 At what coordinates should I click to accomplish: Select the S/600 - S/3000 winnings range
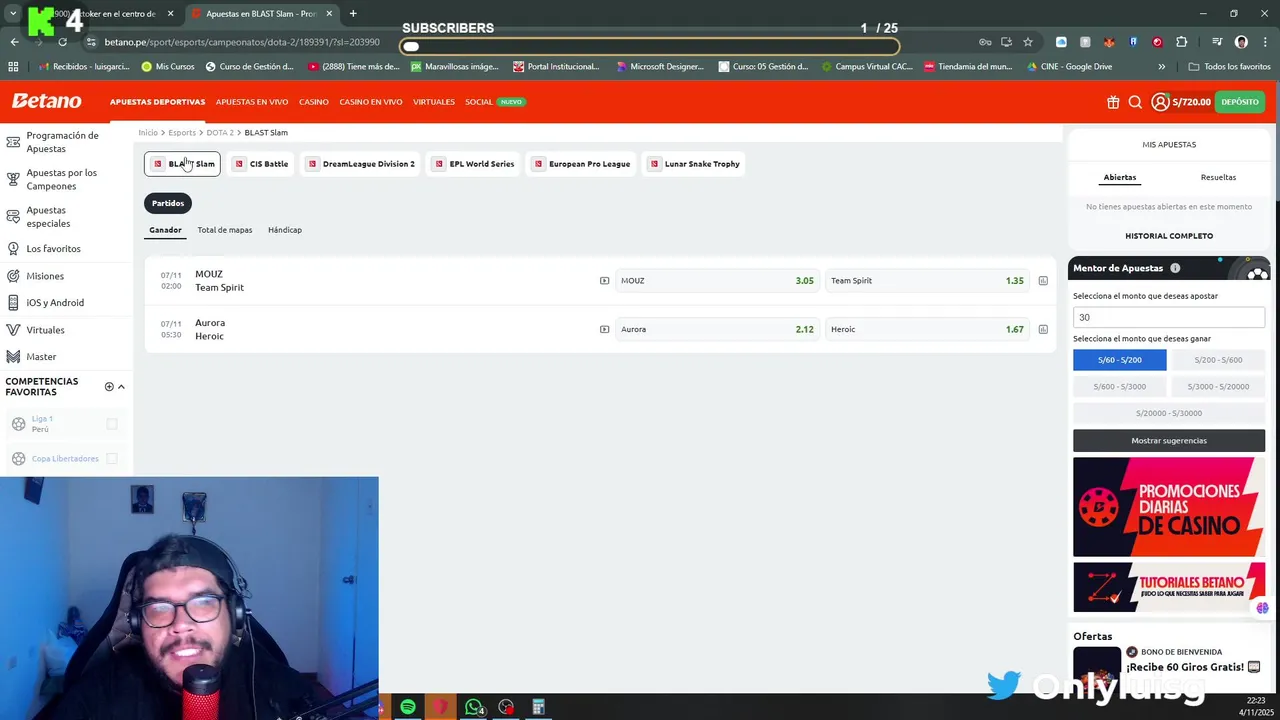pos(1119,386)
